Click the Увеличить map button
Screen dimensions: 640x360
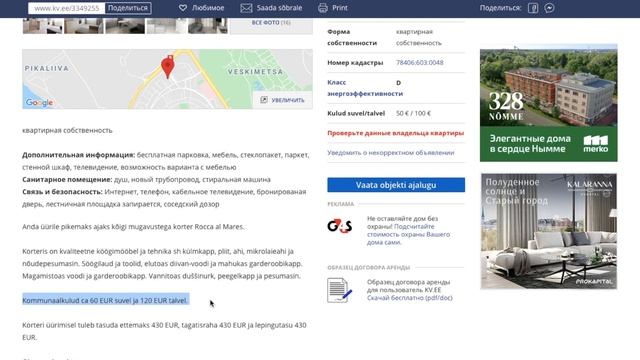[282, 100]
